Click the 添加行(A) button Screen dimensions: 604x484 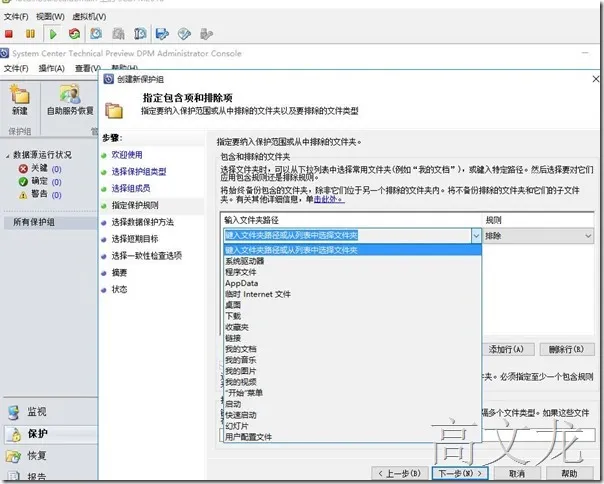click(506, 350)
